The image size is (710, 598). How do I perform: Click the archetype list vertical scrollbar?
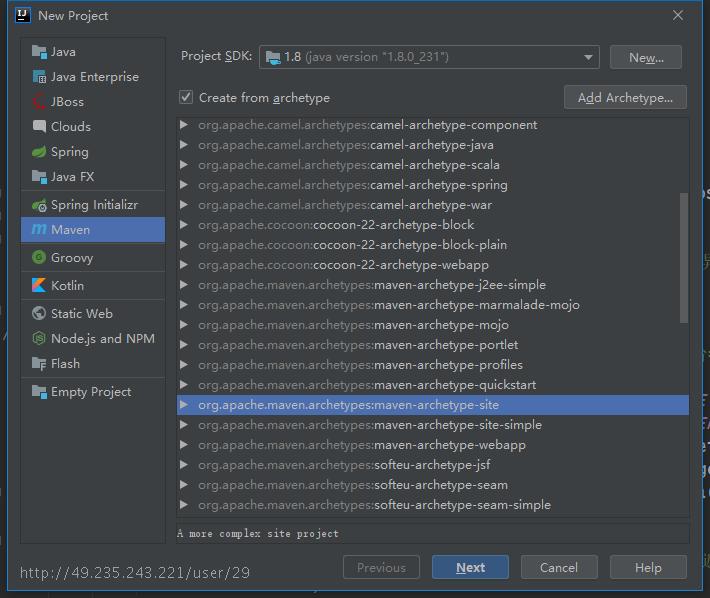[684, 258]
